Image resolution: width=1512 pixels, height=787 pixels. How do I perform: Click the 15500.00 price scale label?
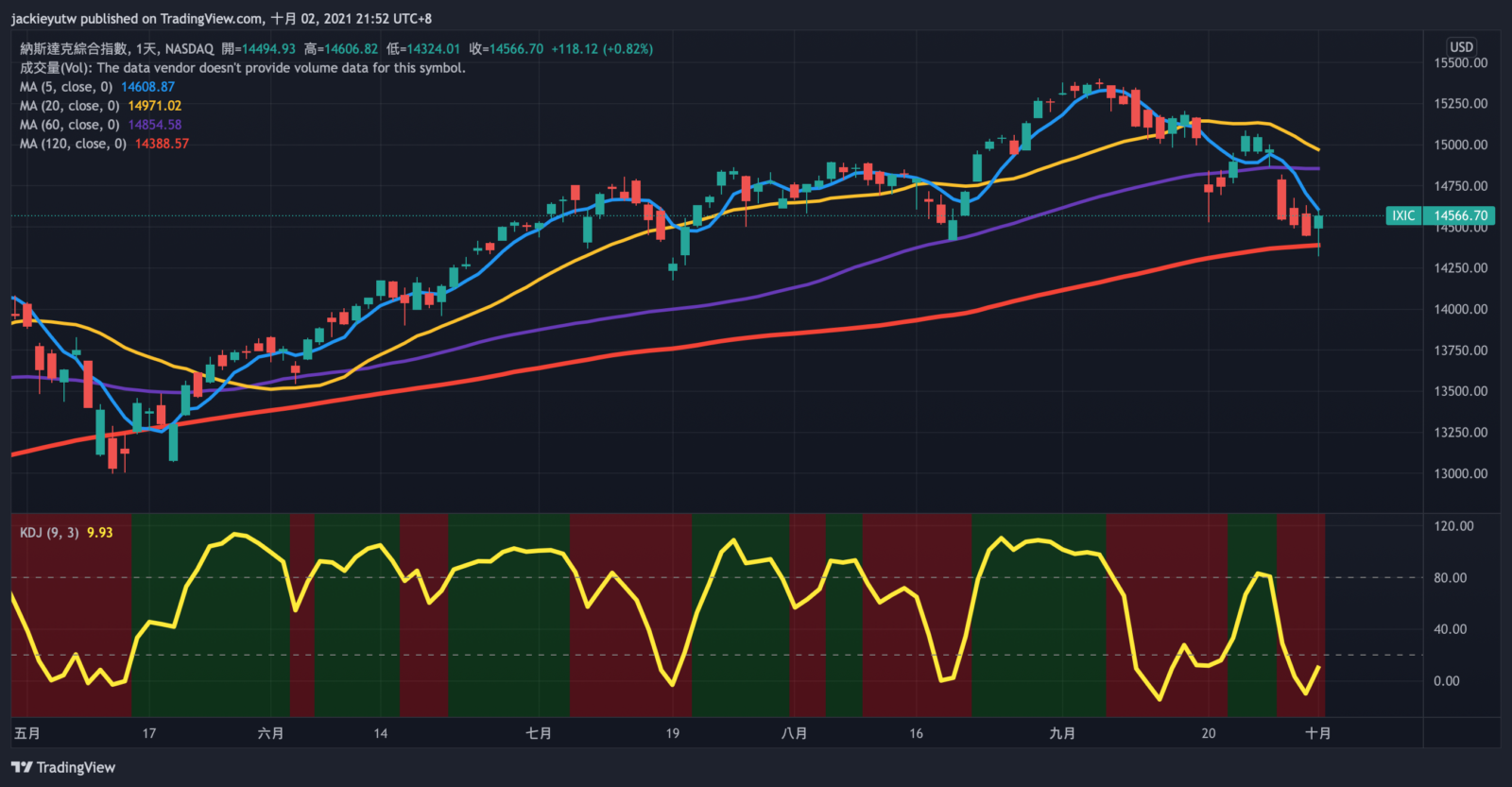point(1461,63)
